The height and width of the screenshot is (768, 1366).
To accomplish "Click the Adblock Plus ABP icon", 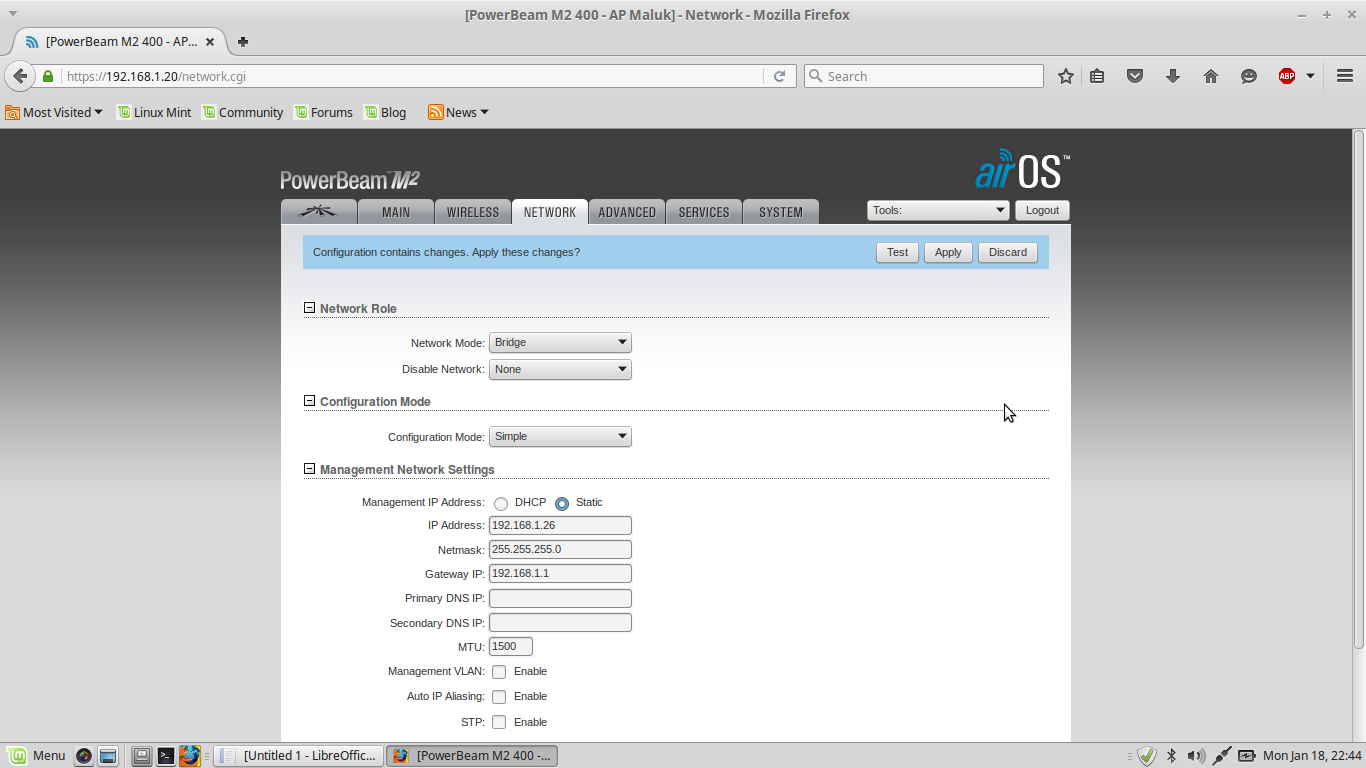I will point(1287,76).
